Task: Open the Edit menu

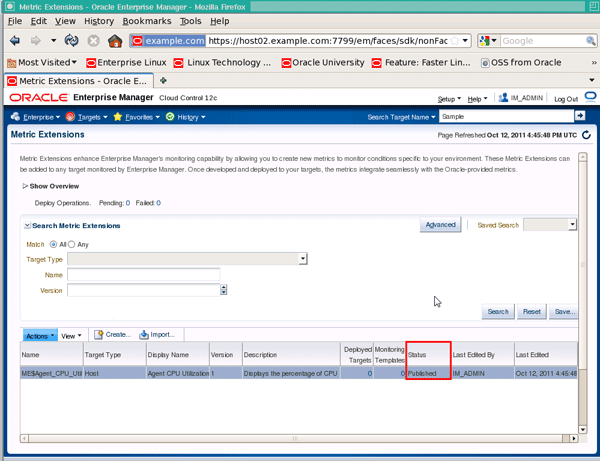Action: (39, 21)
